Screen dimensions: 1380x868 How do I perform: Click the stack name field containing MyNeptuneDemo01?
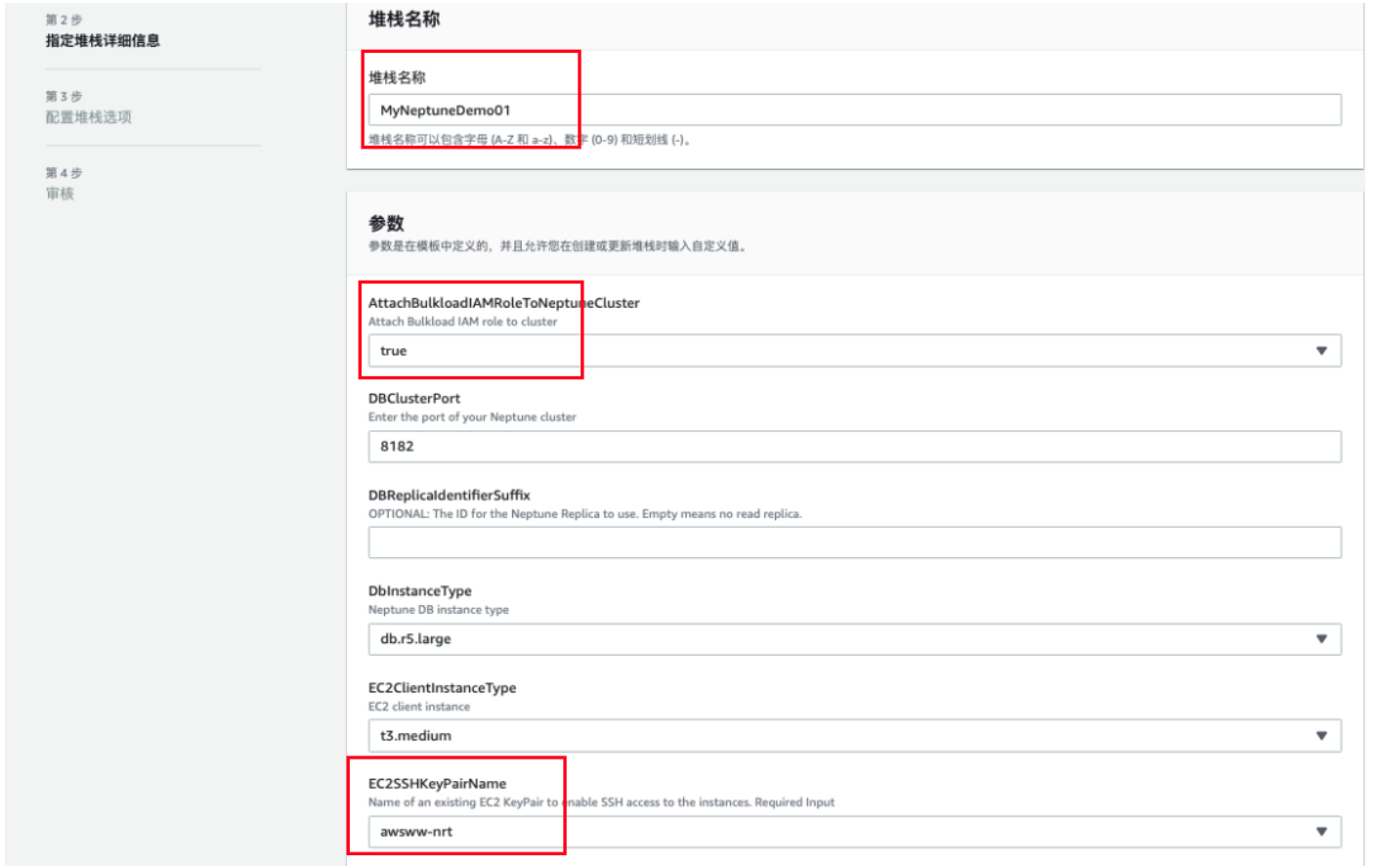pos(854,109)
